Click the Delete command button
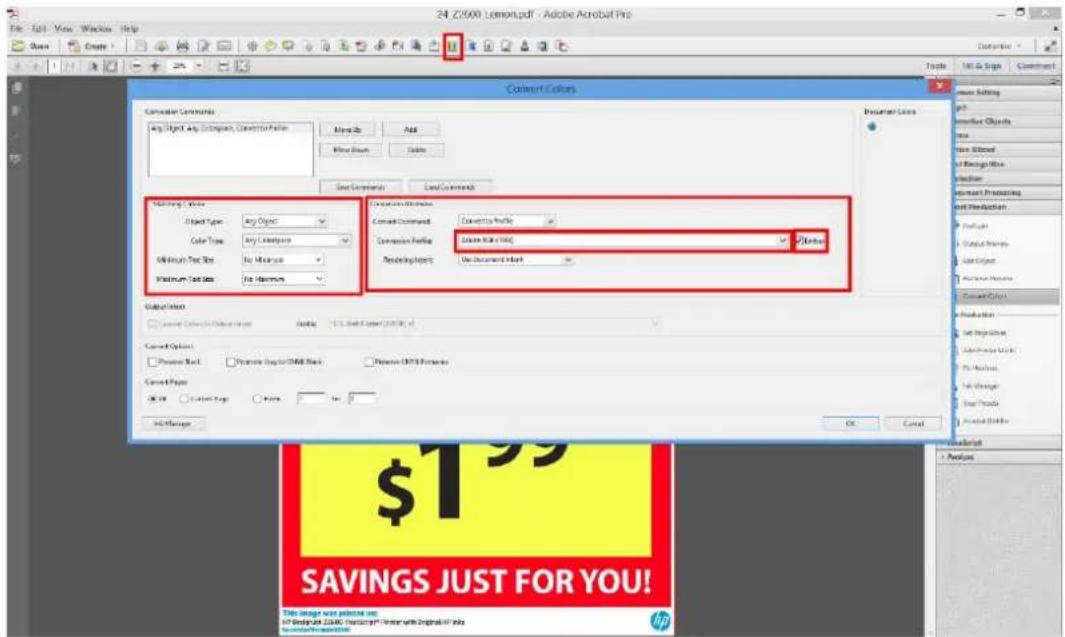 click(x=416, y=149)
